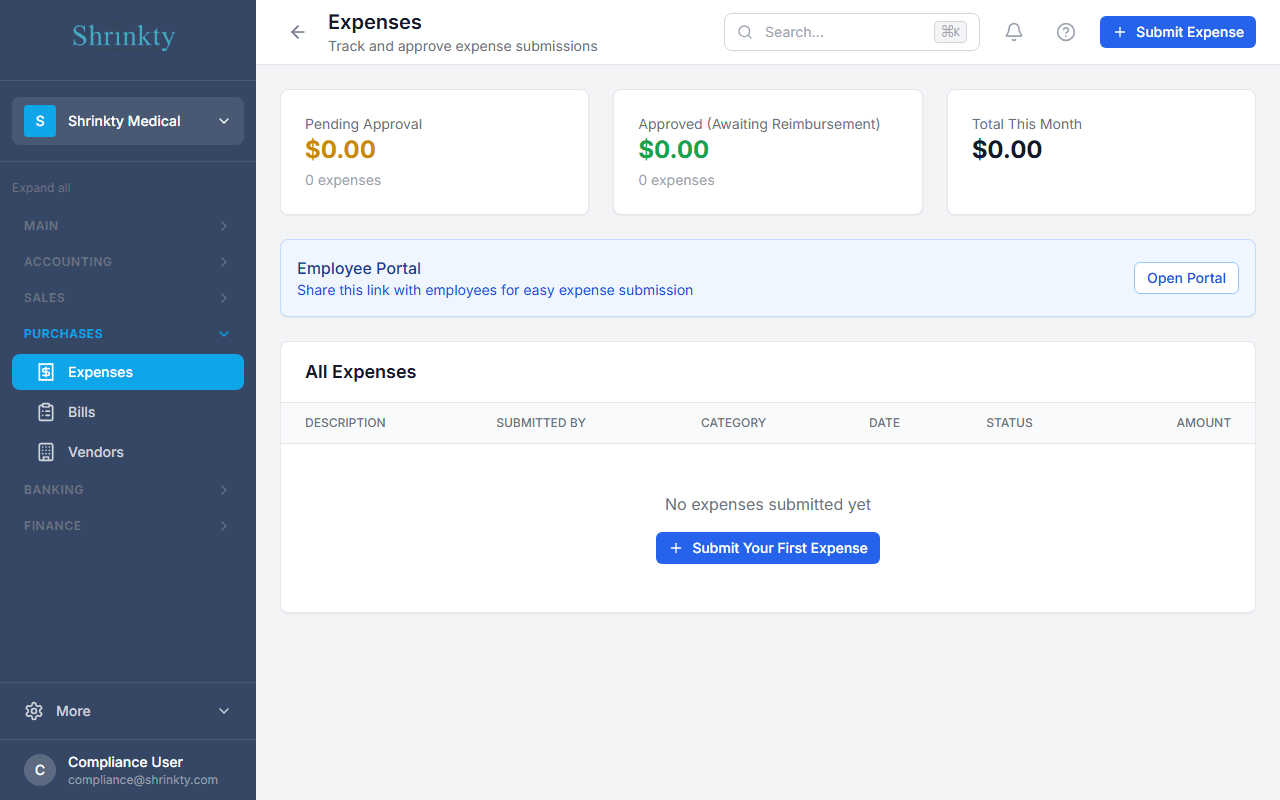
Task: Expand the More menu
Action: [x=128, y=711]
